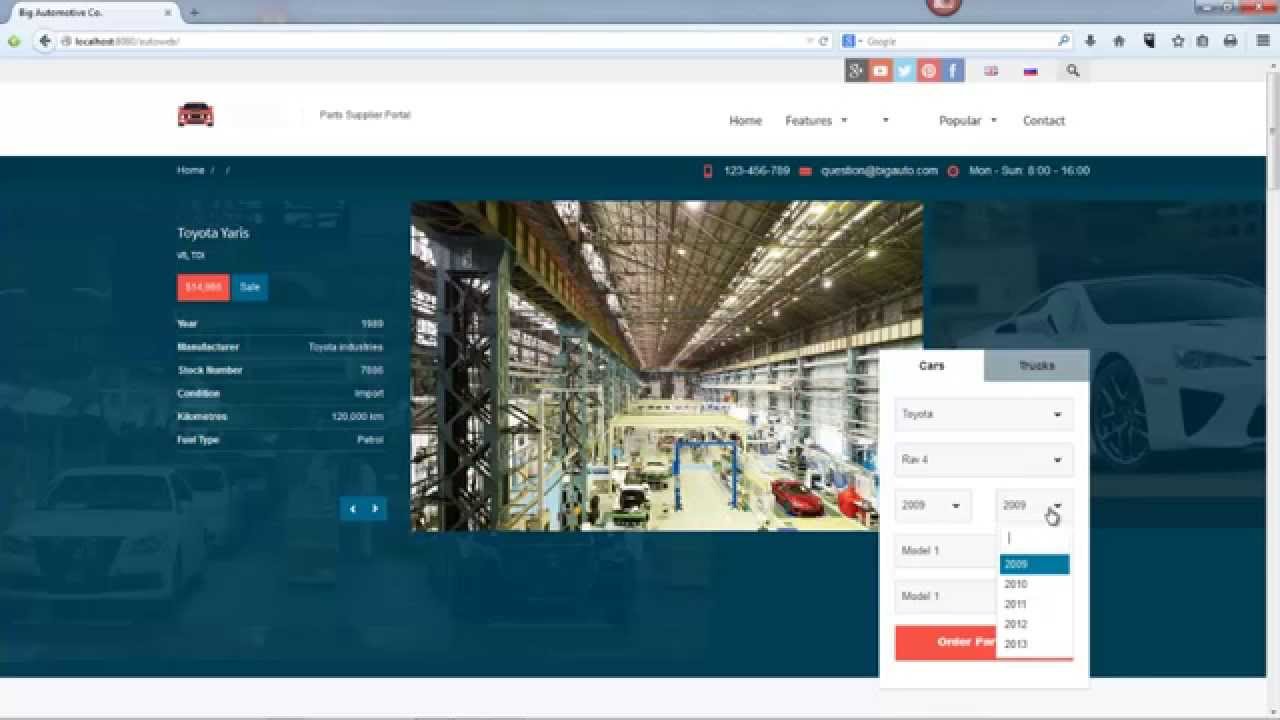Open the browser hamburger menu
Image resolution: width=1280 pixels, height=720 pixels.
pyautogui.click(x=1263, y=41)
